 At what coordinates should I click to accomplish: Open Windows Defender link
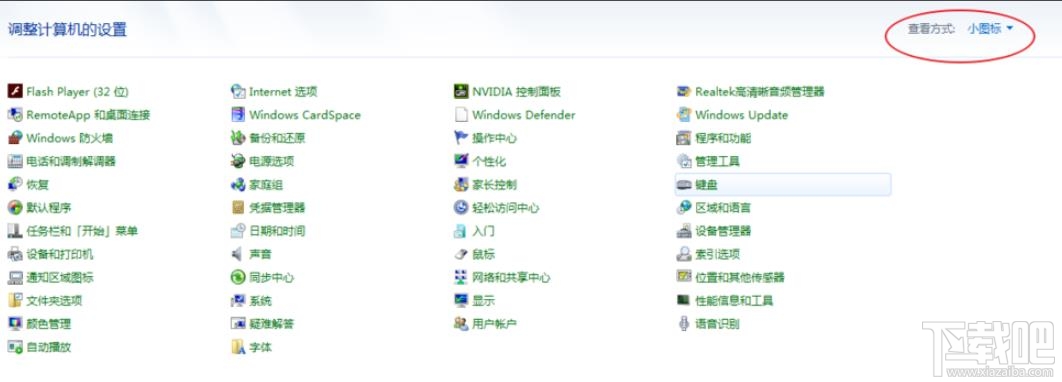(524, 115)
